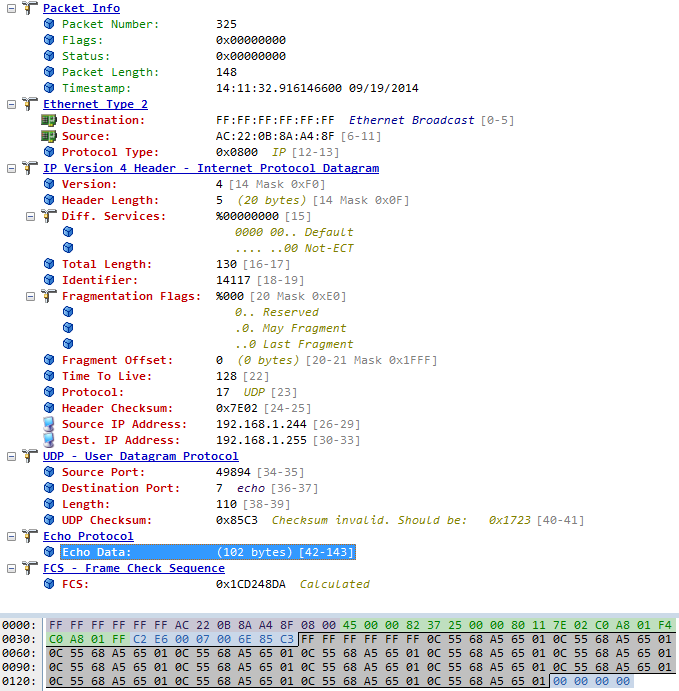Select Dest. IP Address 192.168.1.255
Screen dimensions: 679x691
click(x=211, y=440)
